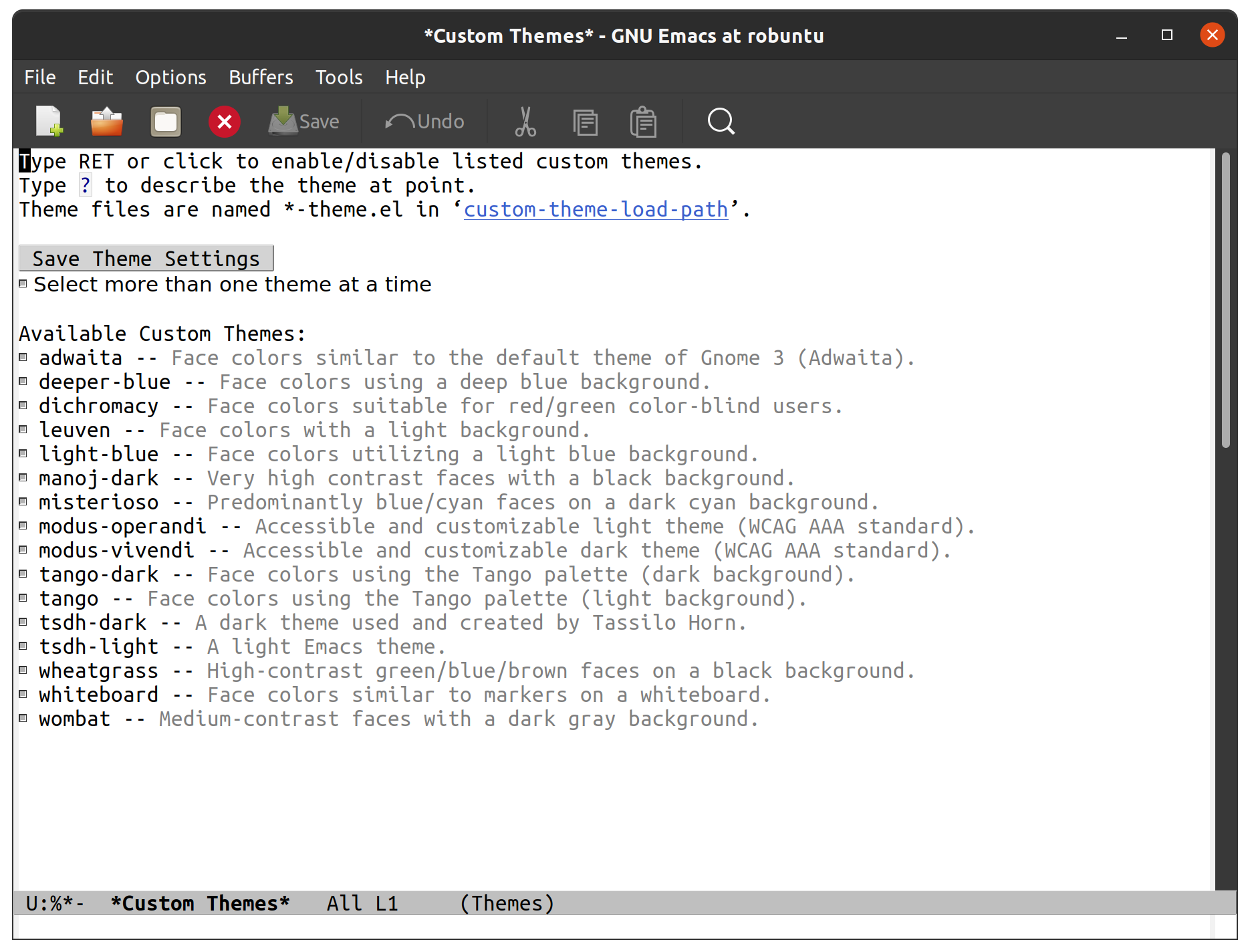Click the Save toolbar icon
This screenshot has width=1250, height=952.
tap(304, 121)
